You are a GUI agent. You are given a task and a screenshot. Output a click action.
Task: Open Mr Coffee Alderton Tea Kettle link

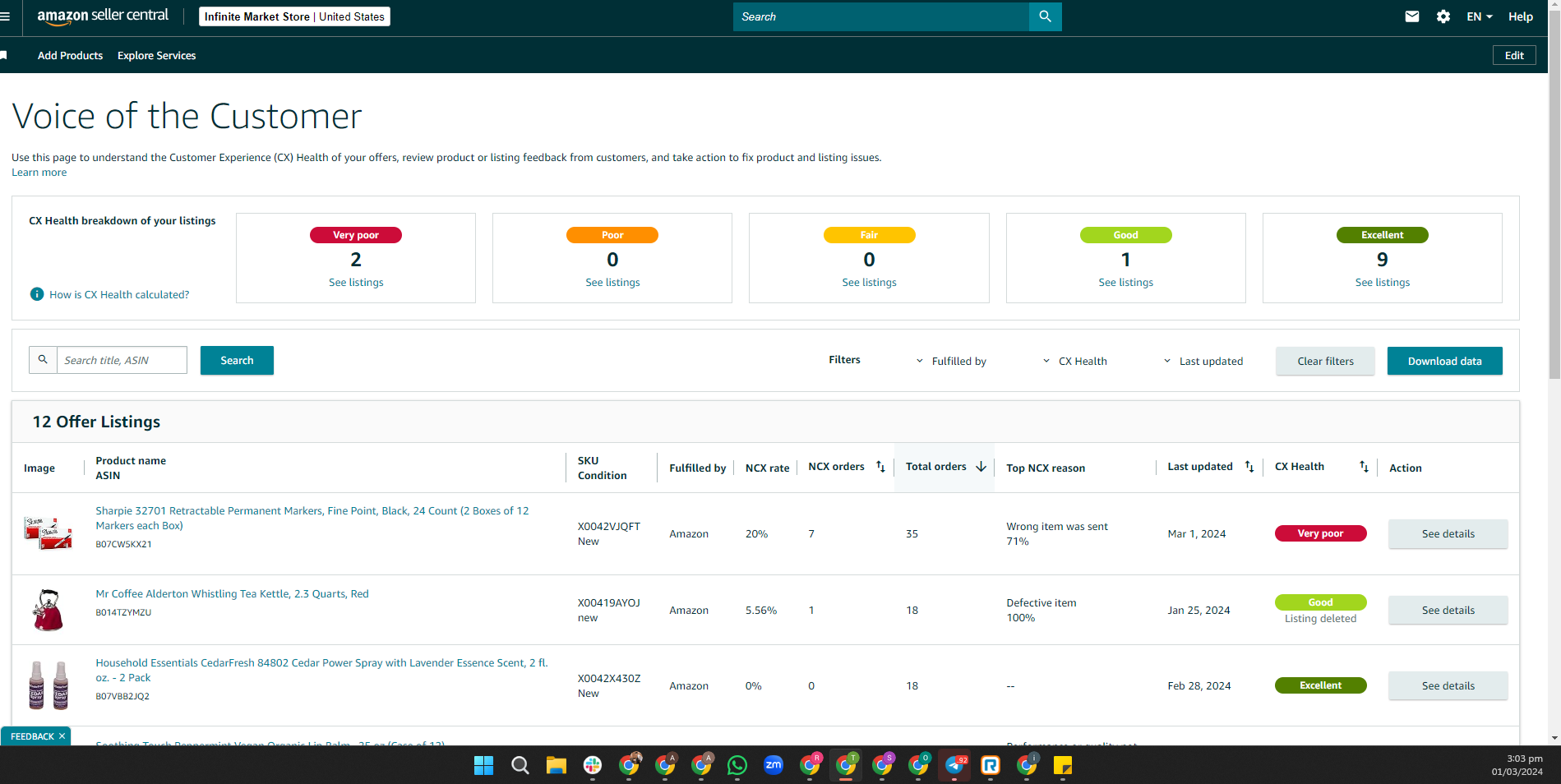point(232,593)
